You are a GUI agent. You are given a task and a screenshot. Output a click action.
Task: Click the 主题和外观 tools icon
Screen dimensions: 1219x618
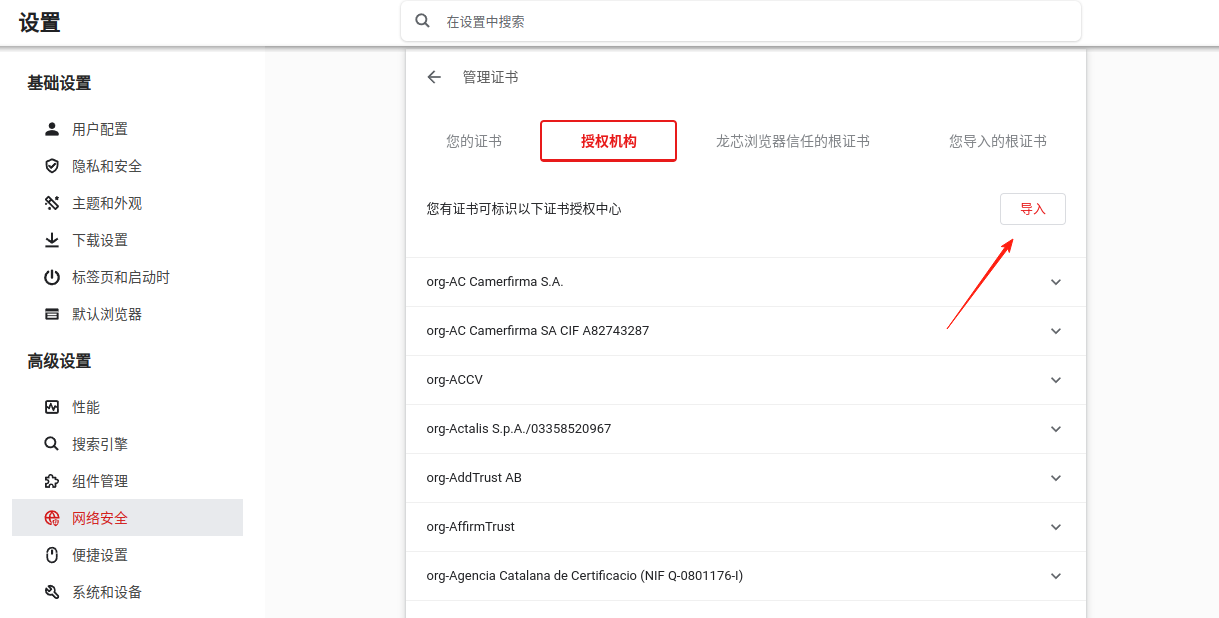point(52,203)
